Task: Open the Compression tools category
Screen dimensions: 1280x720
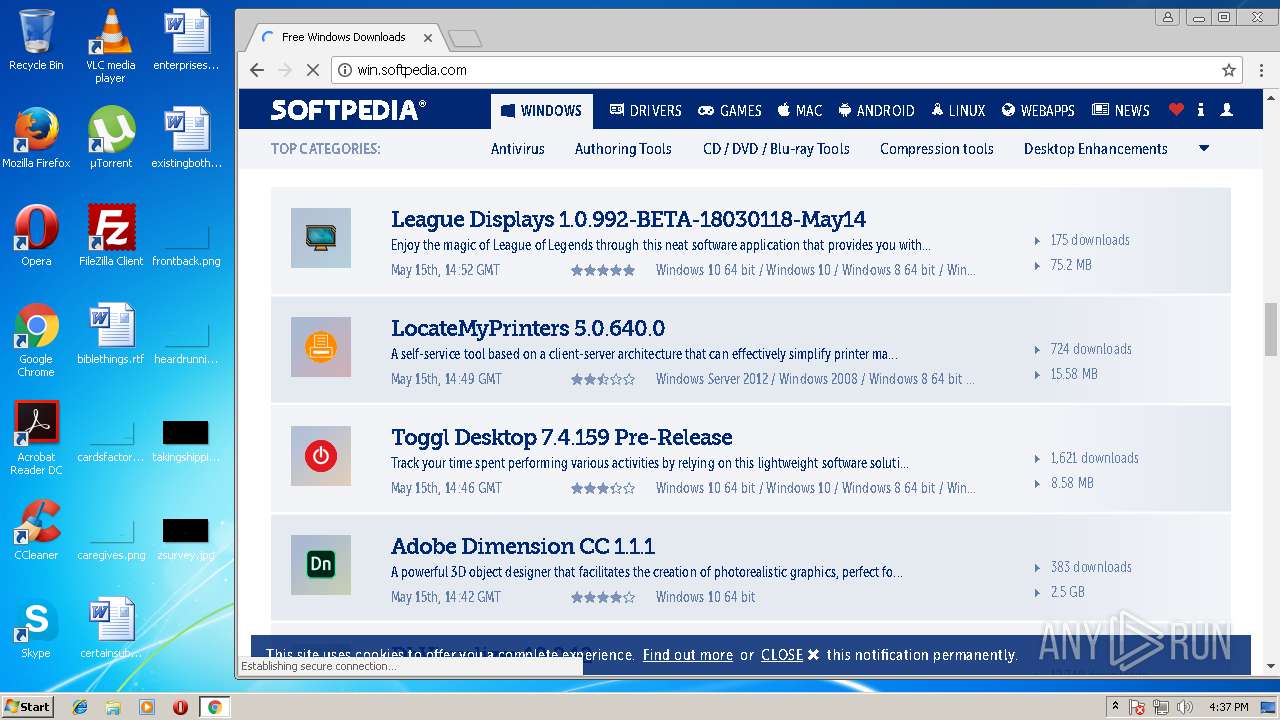Action: 937,149
